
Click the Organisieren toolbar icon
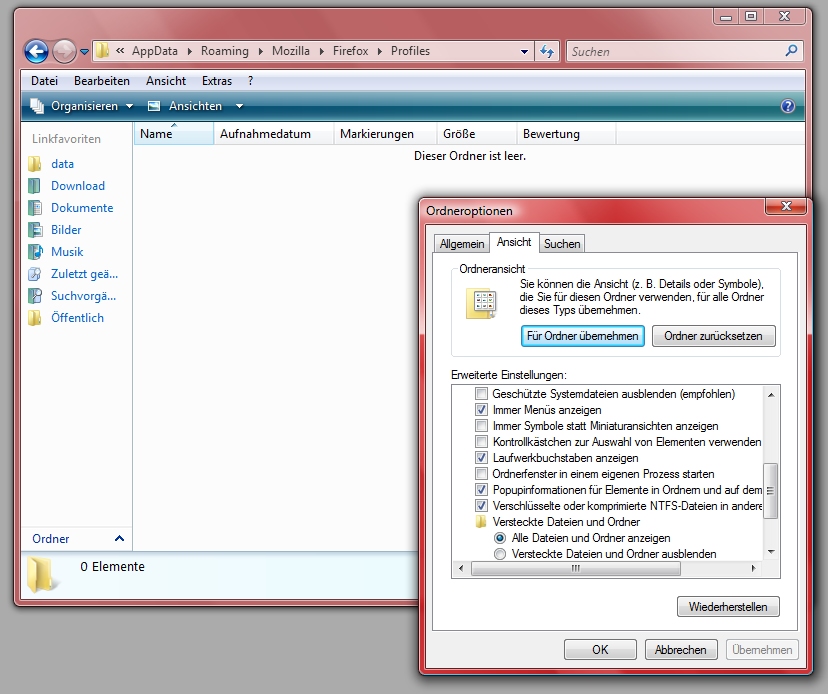pos(37,106)
